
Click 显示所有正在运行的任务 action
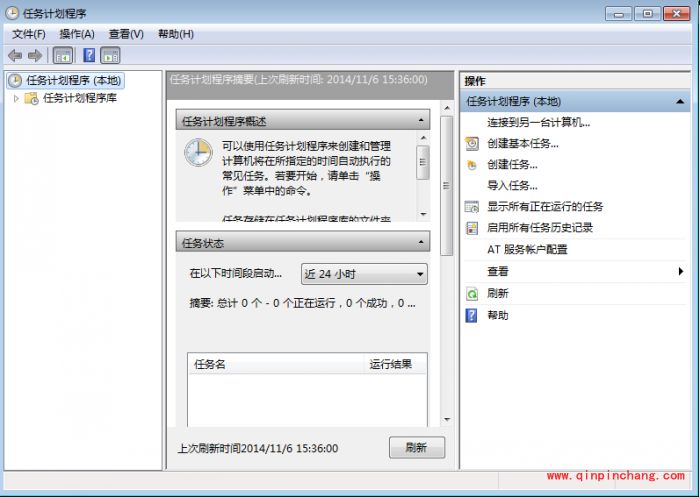coord(545,206)
